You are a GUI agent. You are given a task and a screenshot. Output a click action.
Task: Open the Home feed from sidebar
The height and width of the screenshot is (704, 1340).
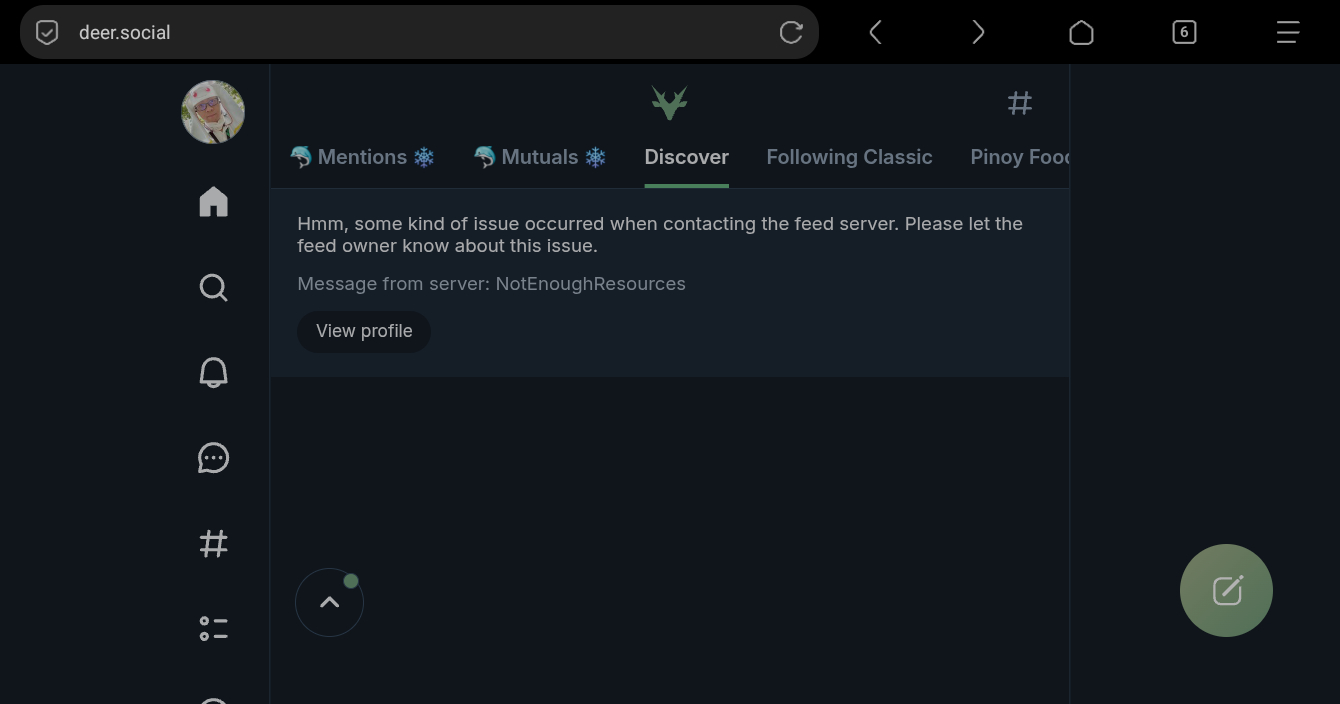point(213,202)
